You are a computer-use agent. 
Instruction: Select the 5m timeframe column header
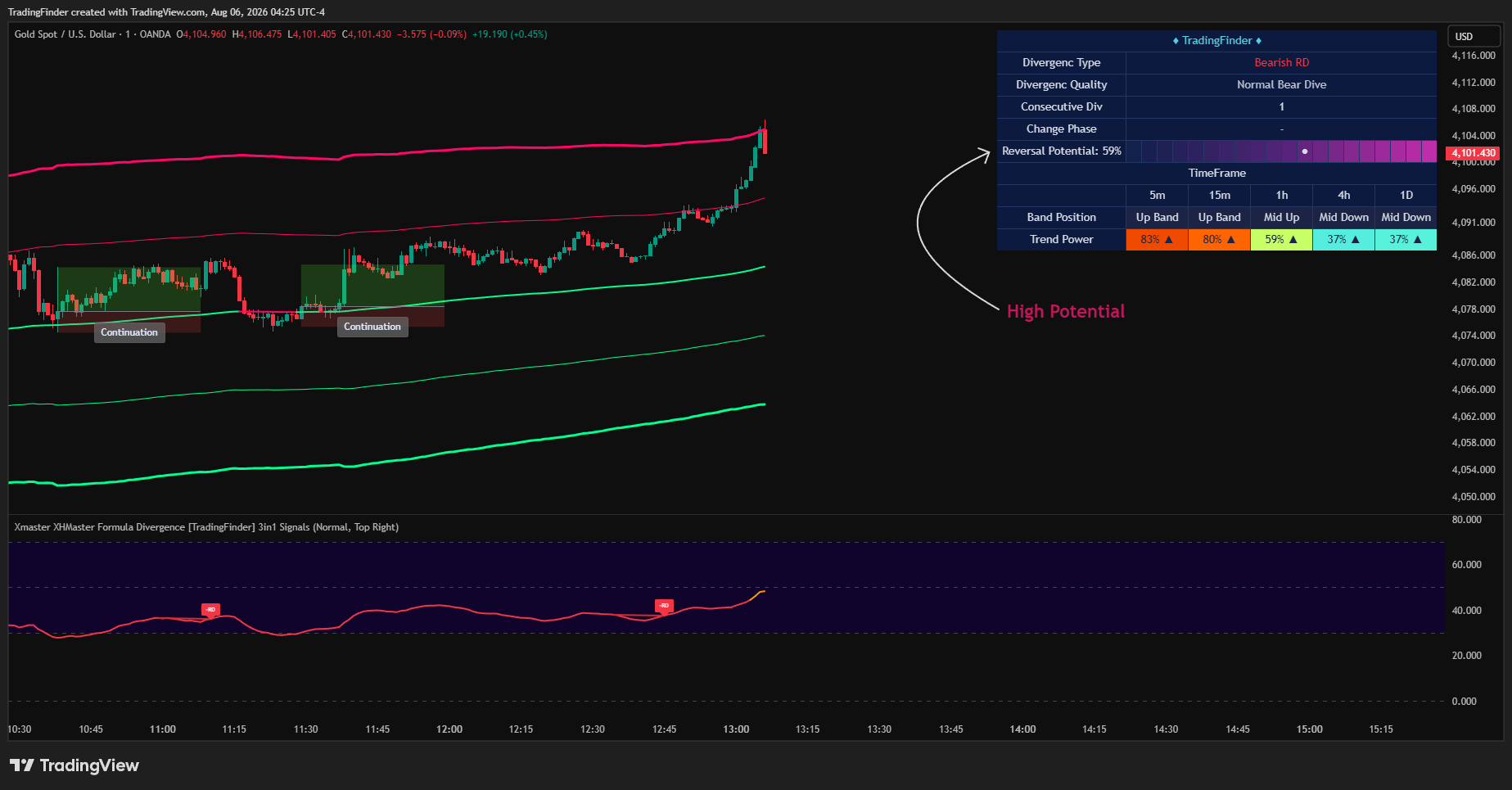click(1157, 196)
